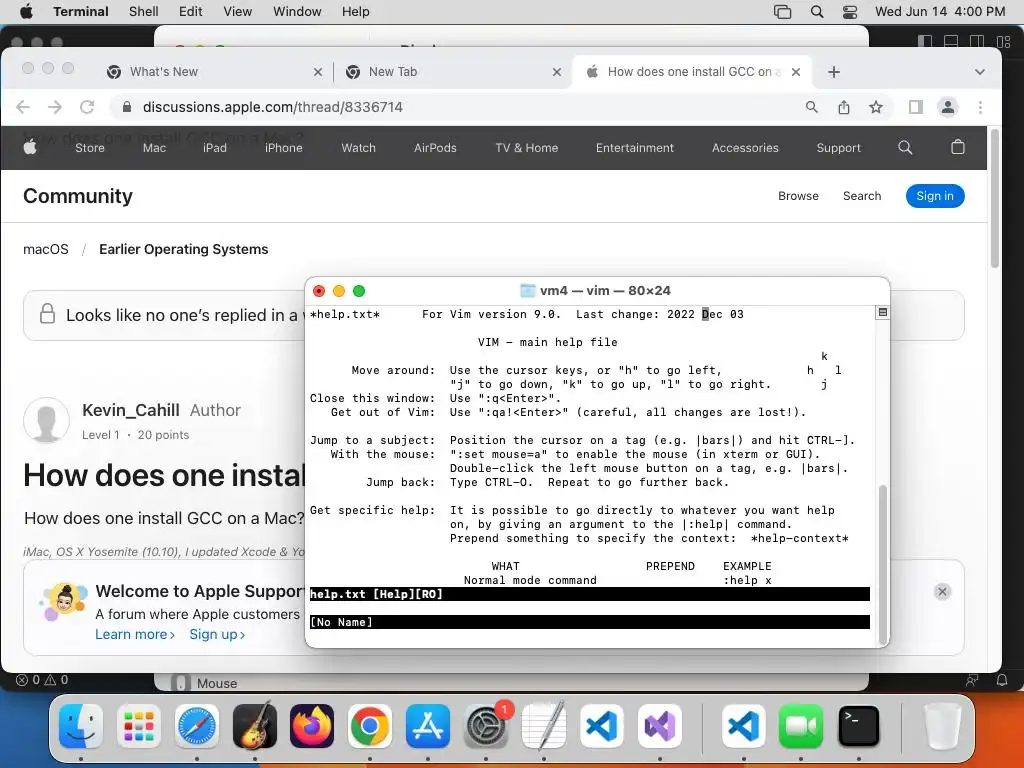Click the Sign up link

click(x=217, y=635)
